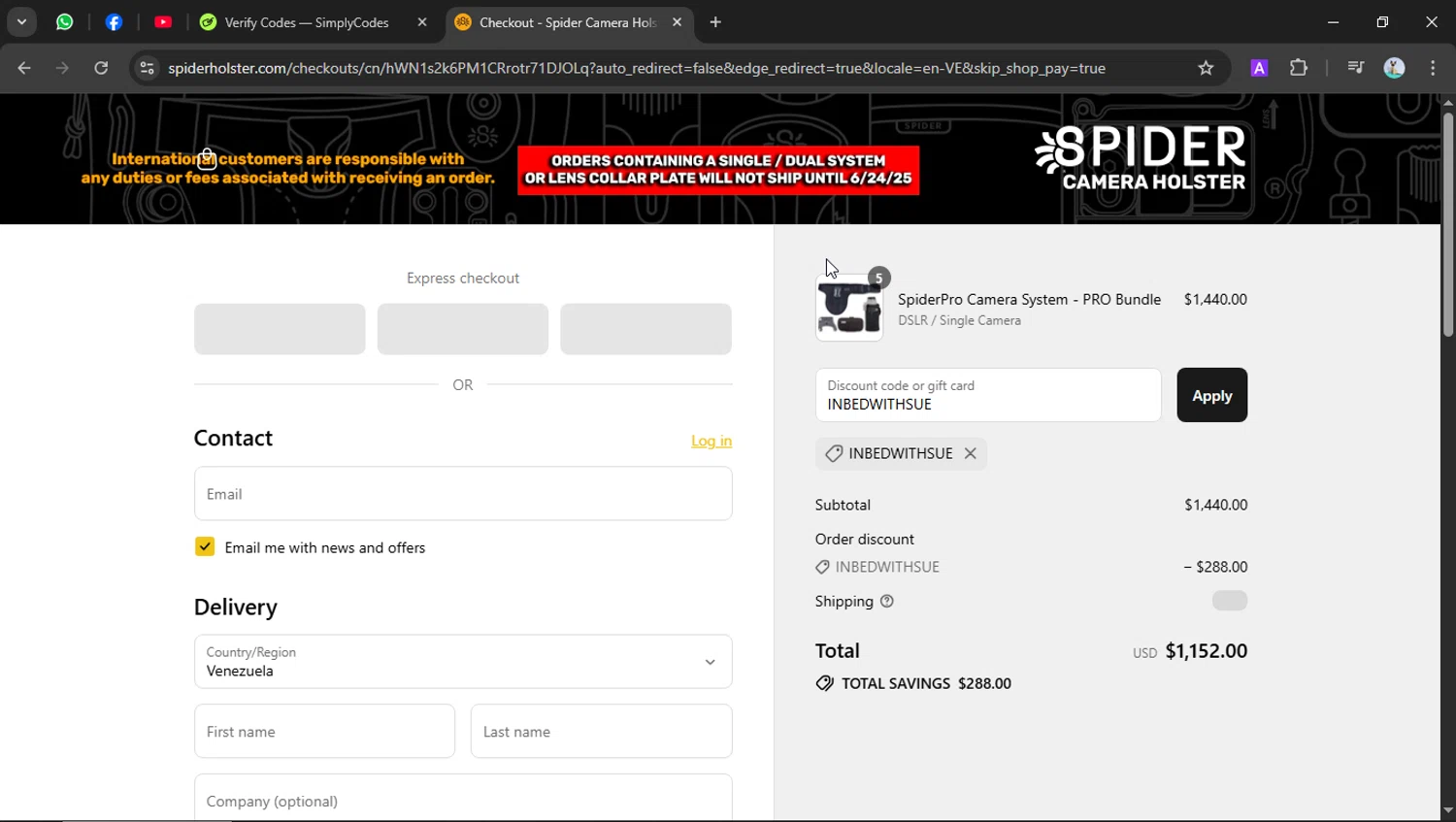Focus the Email input field

(463, 494)
